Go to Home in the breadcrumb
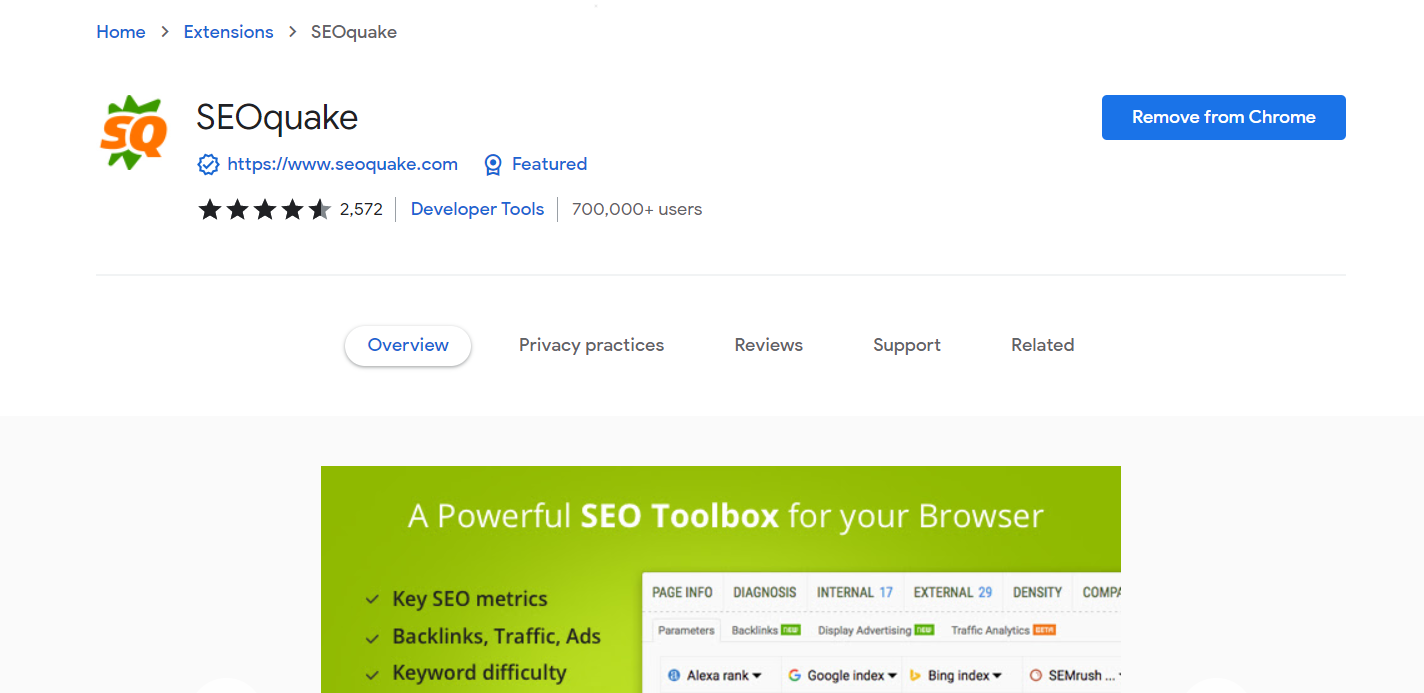The width and height of the screenshot is (1424, 693). tap(121, 32)
